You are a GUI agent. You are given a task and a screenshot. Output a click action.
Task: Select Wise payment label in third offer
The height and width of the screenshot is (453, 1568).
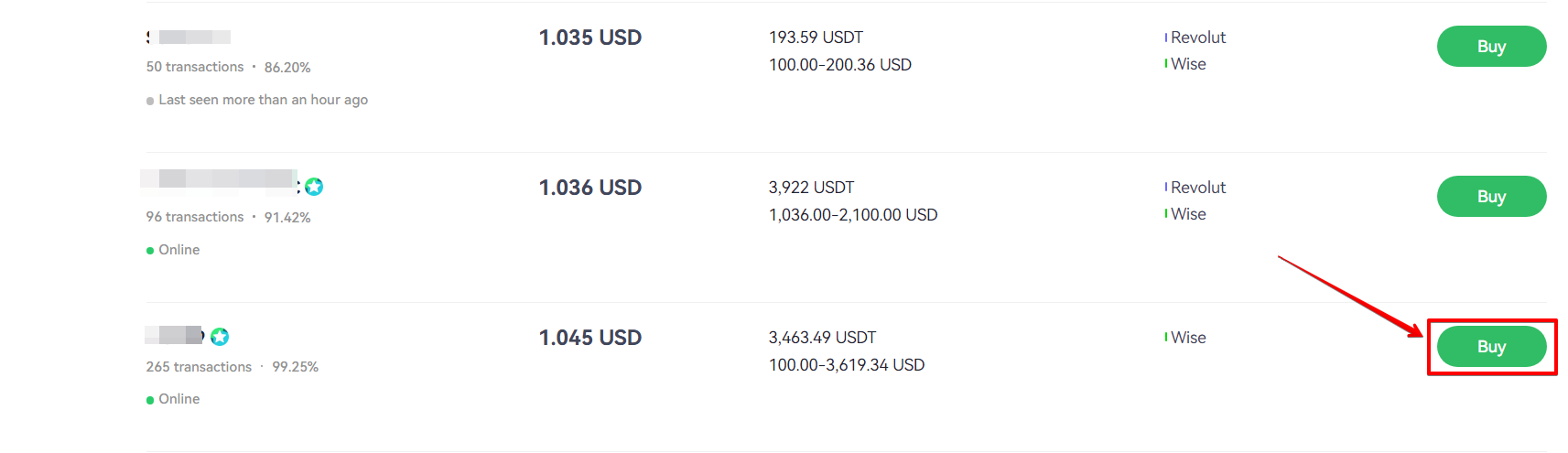(1188, 338)
